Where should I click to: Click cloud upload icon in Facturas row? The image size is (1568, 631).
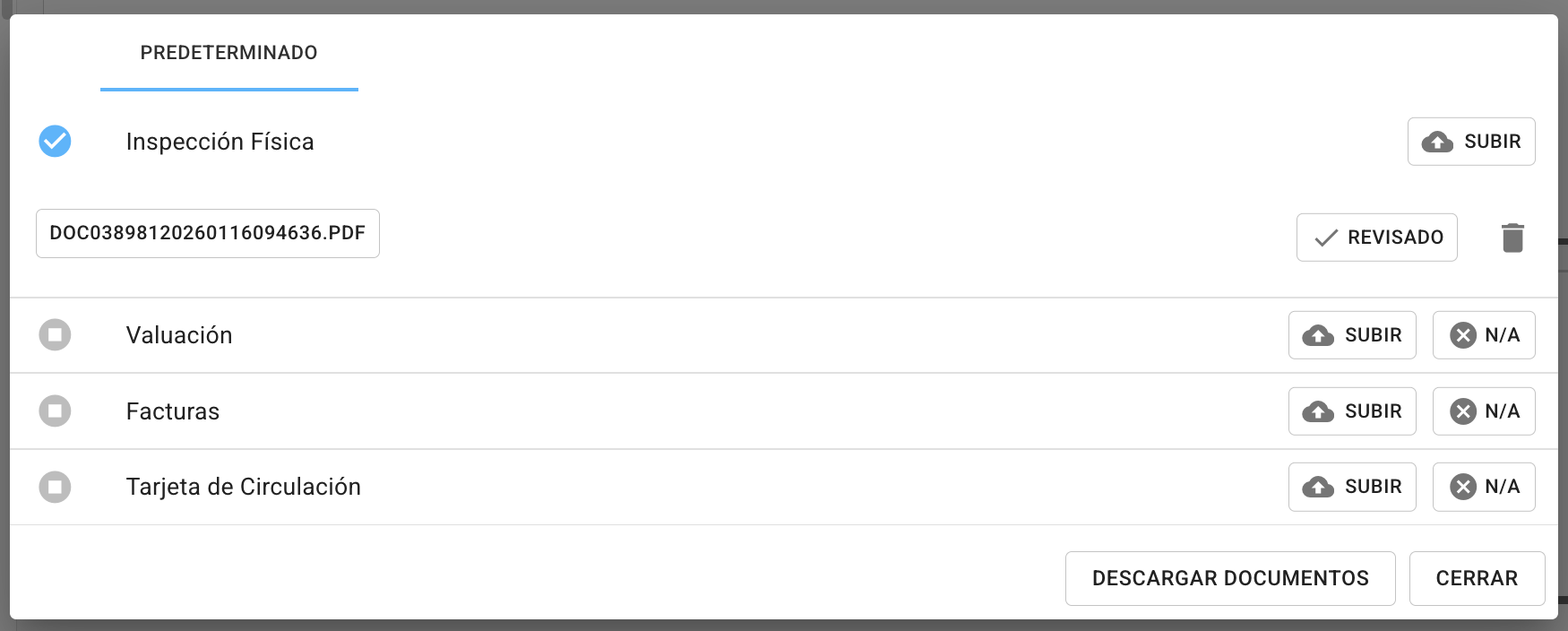click(1318, 411)
